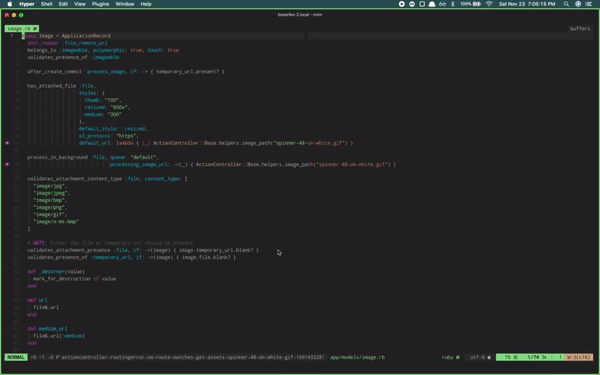
Task: Open the Plugins menu
Action: coord(100,4)
